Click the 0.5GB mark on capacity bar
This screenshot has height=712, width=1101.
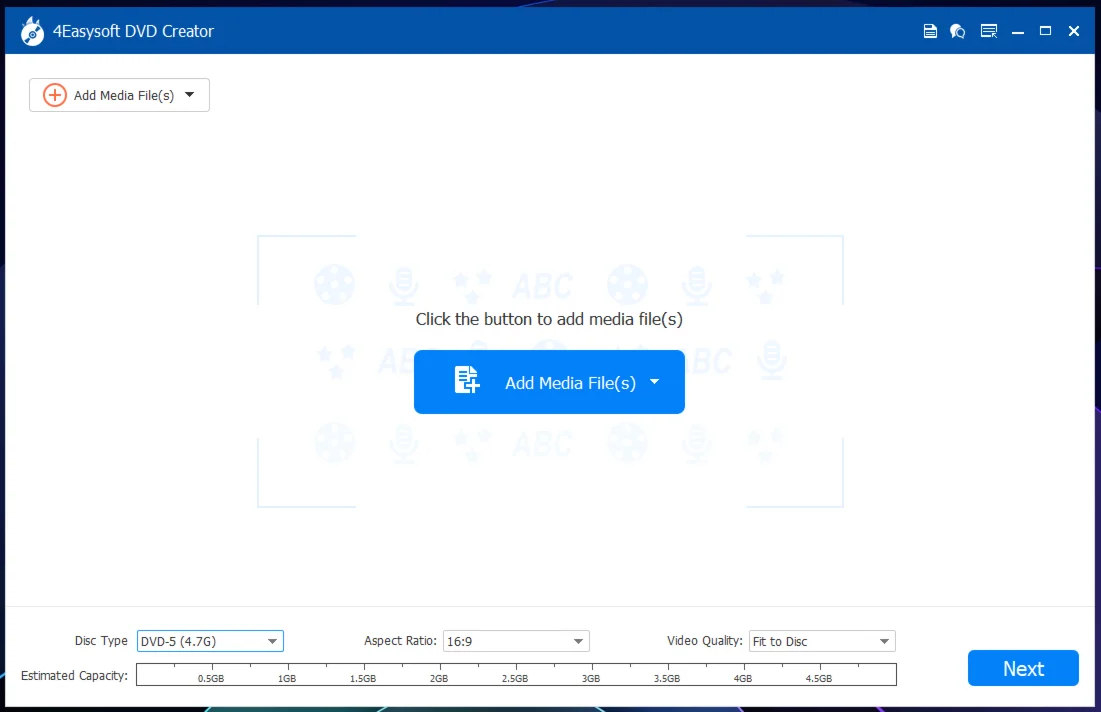(x=211, y=678)
